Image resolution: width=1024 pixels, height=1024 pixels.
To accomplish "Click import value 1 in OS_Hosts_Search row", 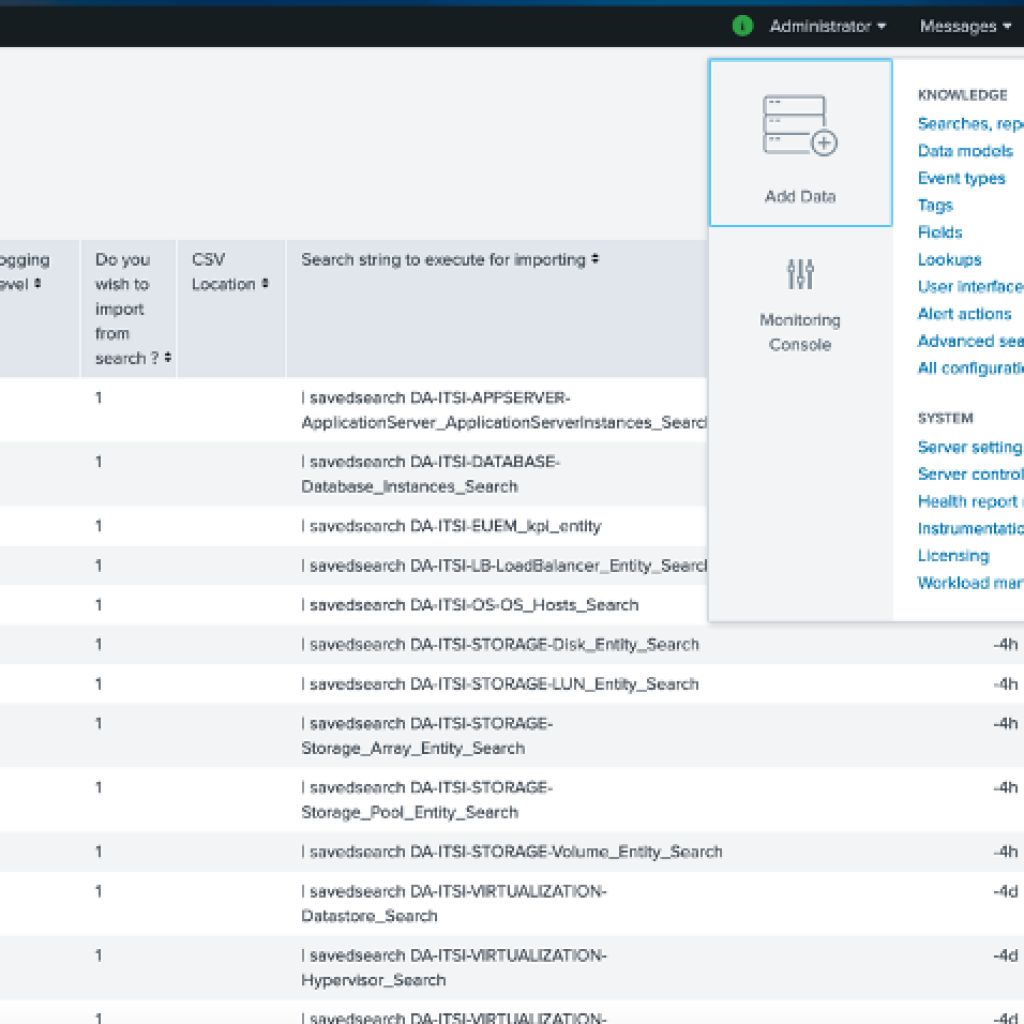I will [99, 605].
